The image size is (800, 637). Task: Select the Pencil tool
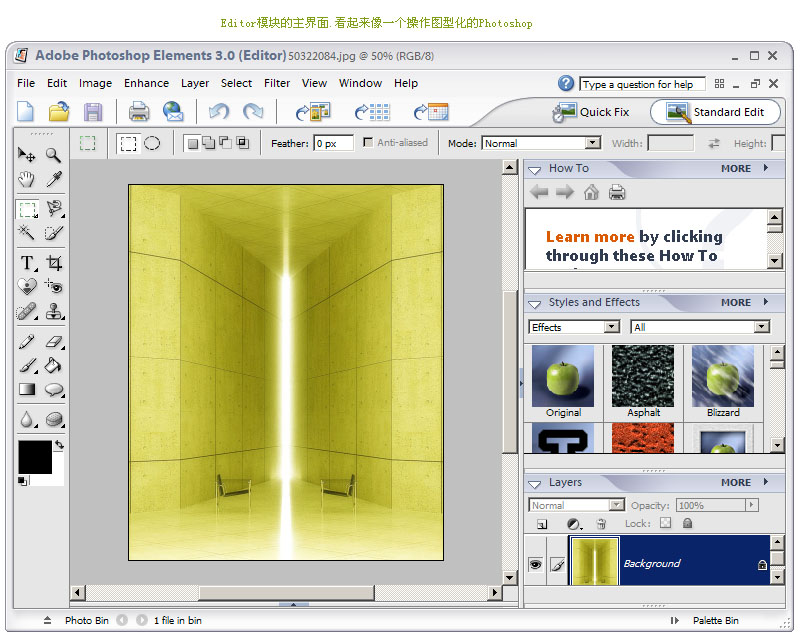pos(27,341)
